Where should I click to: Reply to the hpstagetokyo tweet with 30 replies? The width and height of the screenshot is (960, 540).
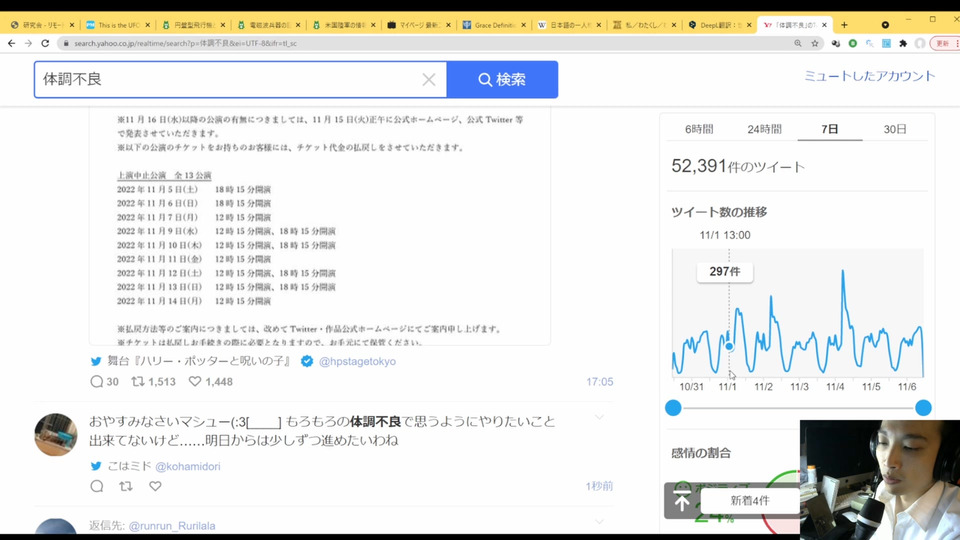(x=97, y=381)
